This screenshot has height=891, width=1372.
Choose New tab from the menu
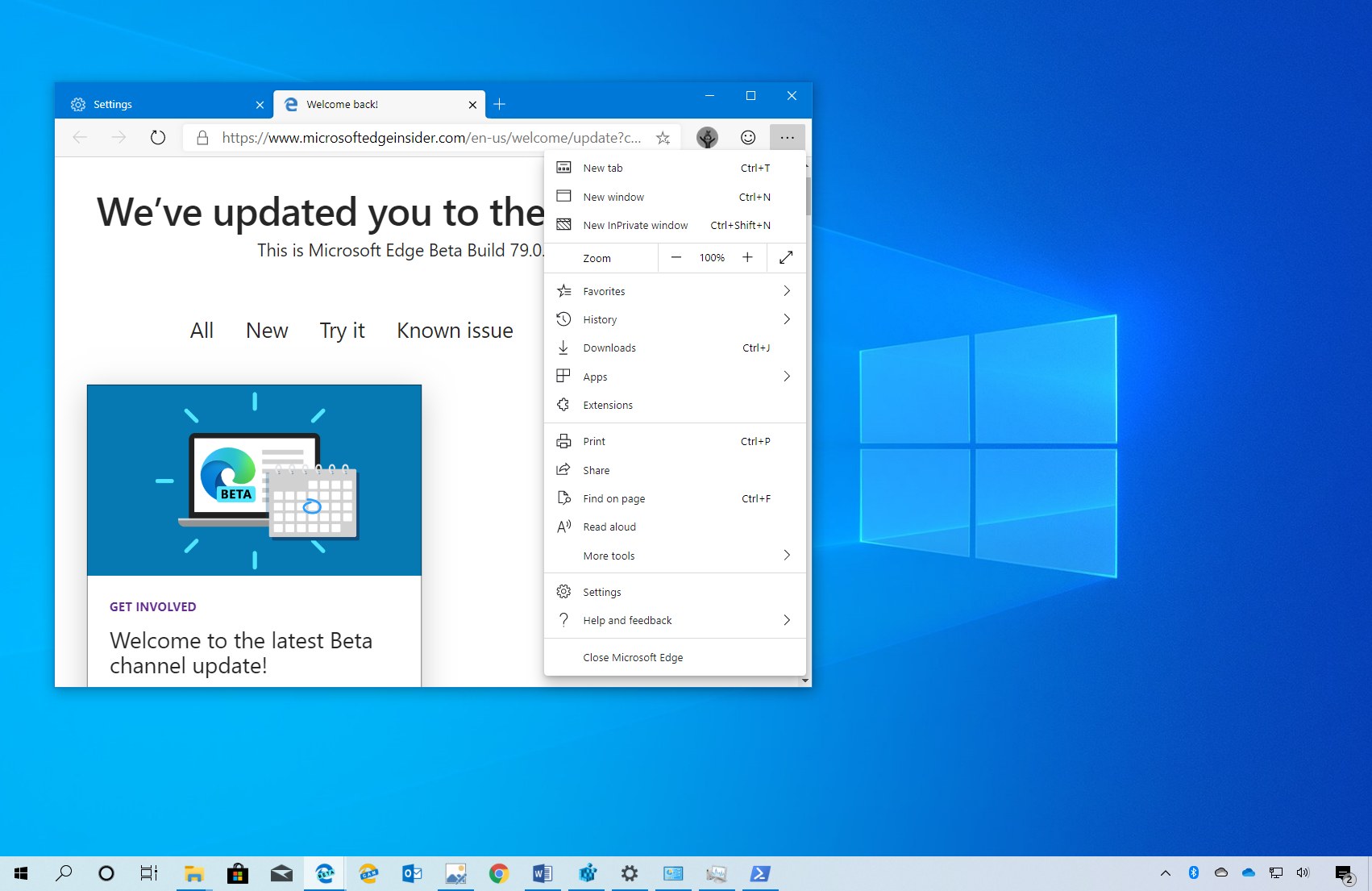(x=676, y=168)
